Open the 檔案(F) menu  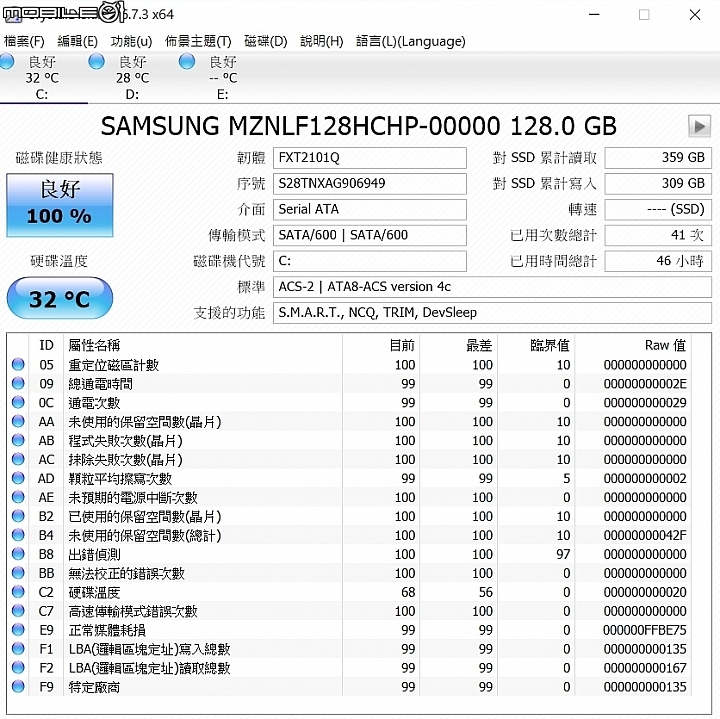pyautogui.click(x=24, y=41)
